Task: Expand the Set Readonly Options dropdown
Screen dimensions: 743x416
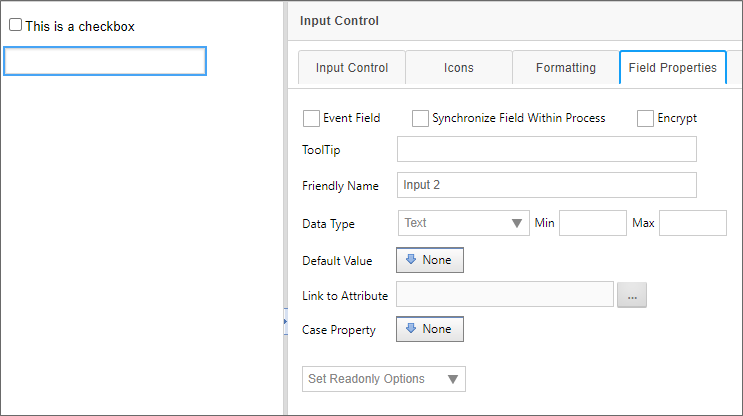Action: click(384, 379)
